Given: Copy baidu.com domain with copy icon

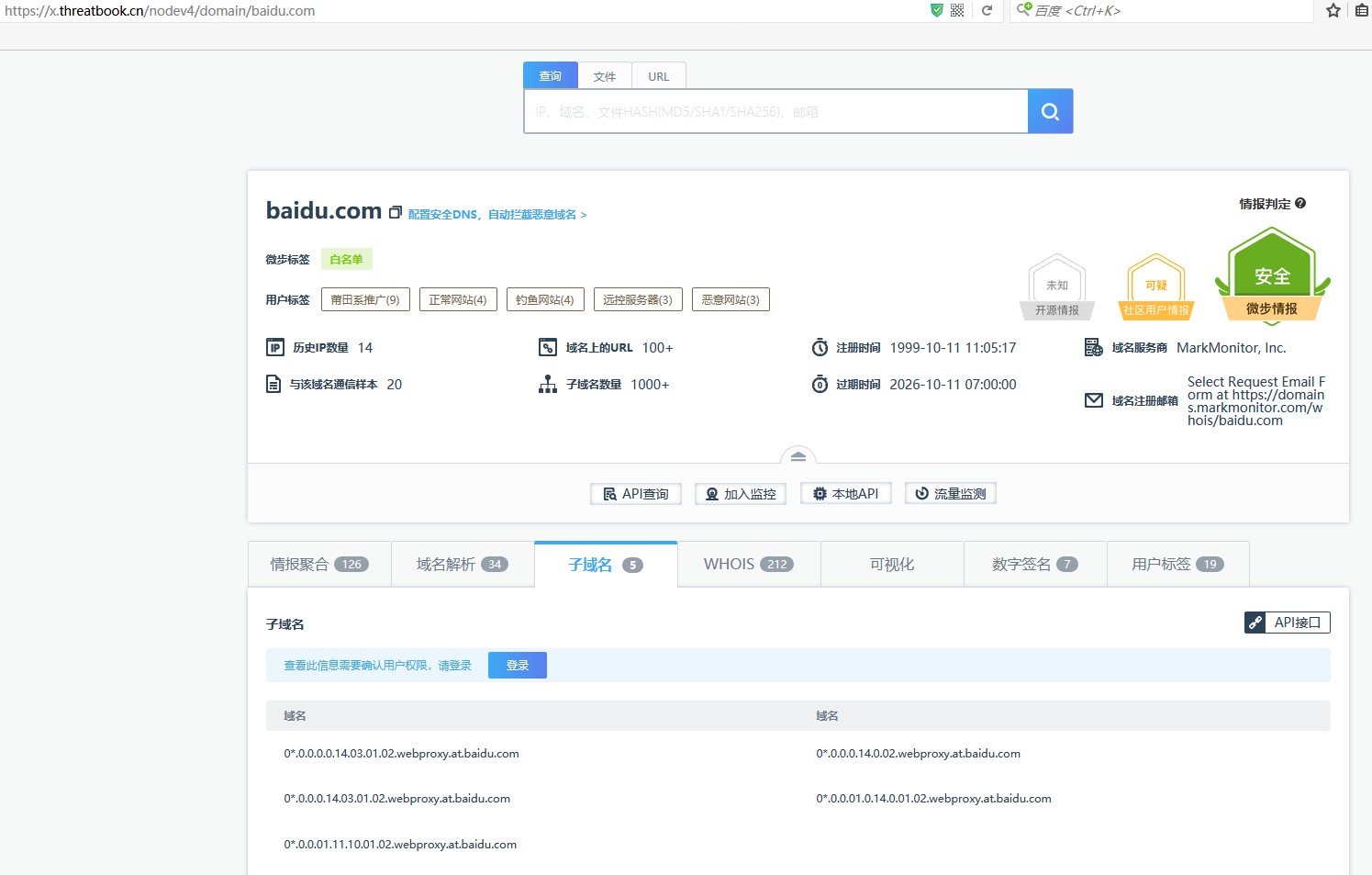Looking at the screenshot, I should click(x=396, y=212).
